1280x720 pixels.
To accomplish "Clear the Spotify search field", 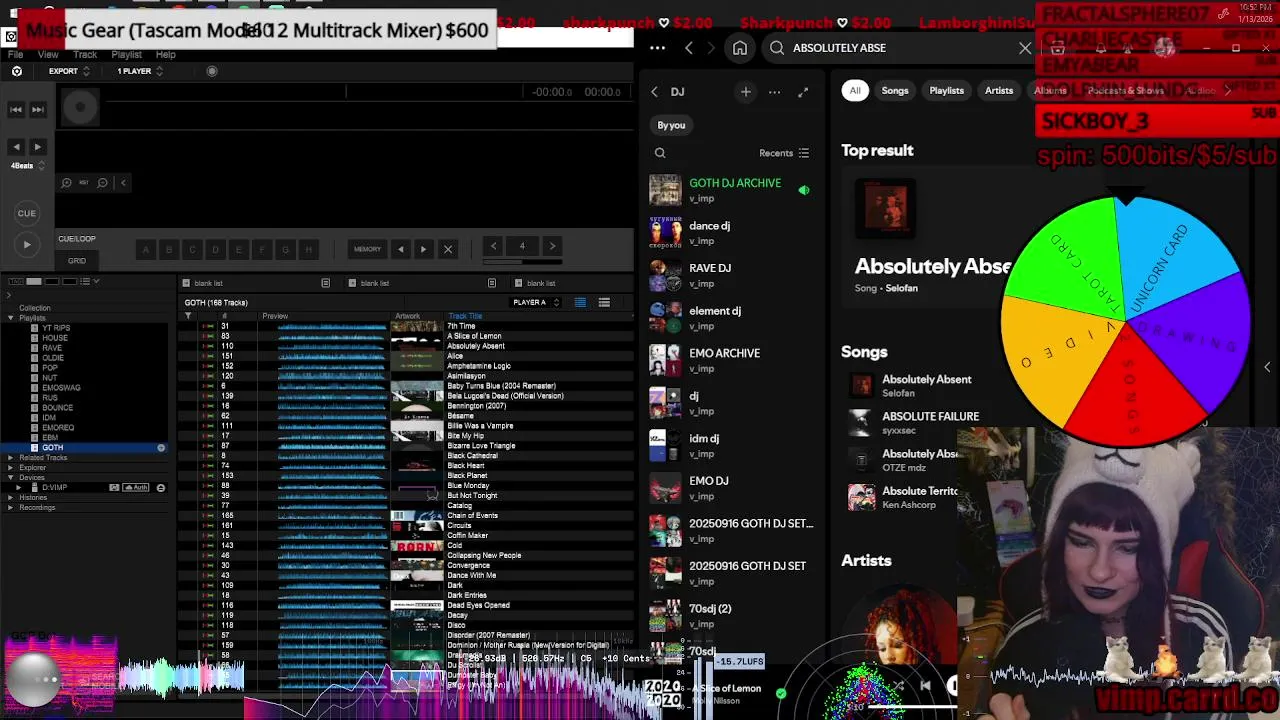I will click(1025, 48).
